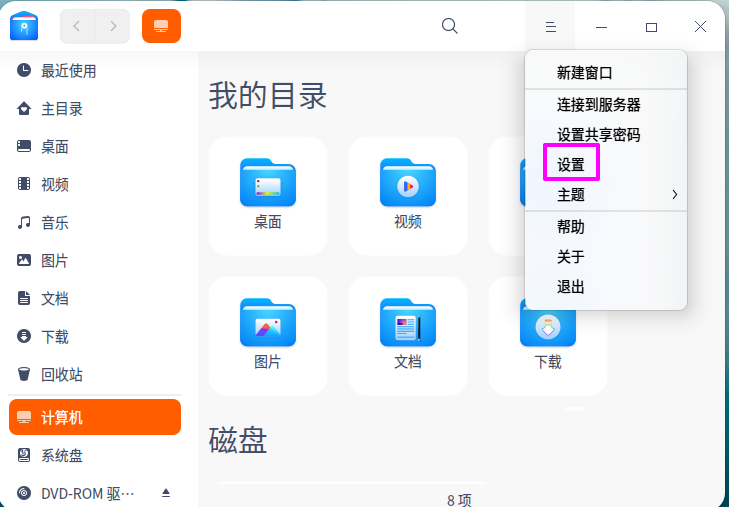Select 桌面 in the sidebar
This screenshot has width=729, height=507.
[x=95, y=147]
